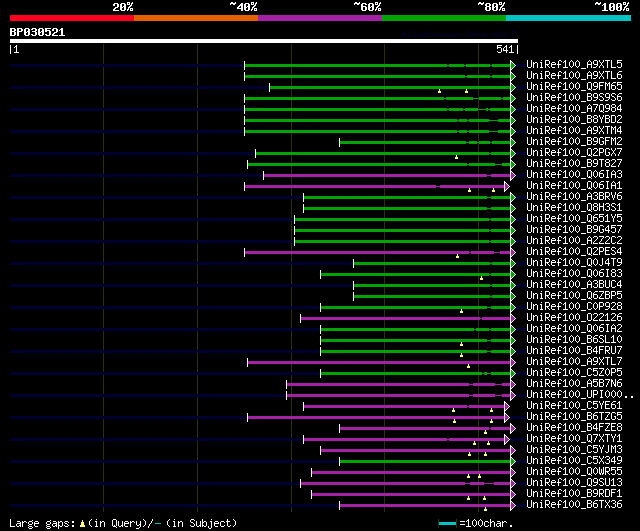Click the red 20% identity color band
Viewport: 640px width, 531px height.
[x=72, y=18]
